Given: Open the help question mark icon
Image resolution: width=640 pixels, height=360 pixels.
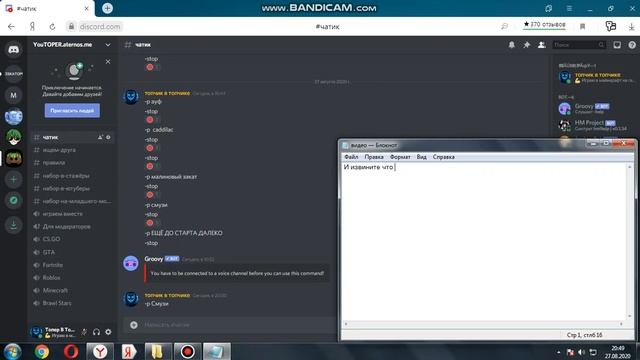Looking at the screenshot, I should coord(632,45).
